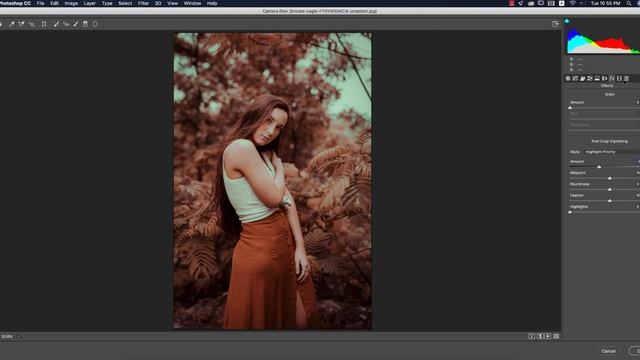The image size is (640, 360).
Task: Click the vignette Highlights slider handle
Action: [x=570, y=212]
